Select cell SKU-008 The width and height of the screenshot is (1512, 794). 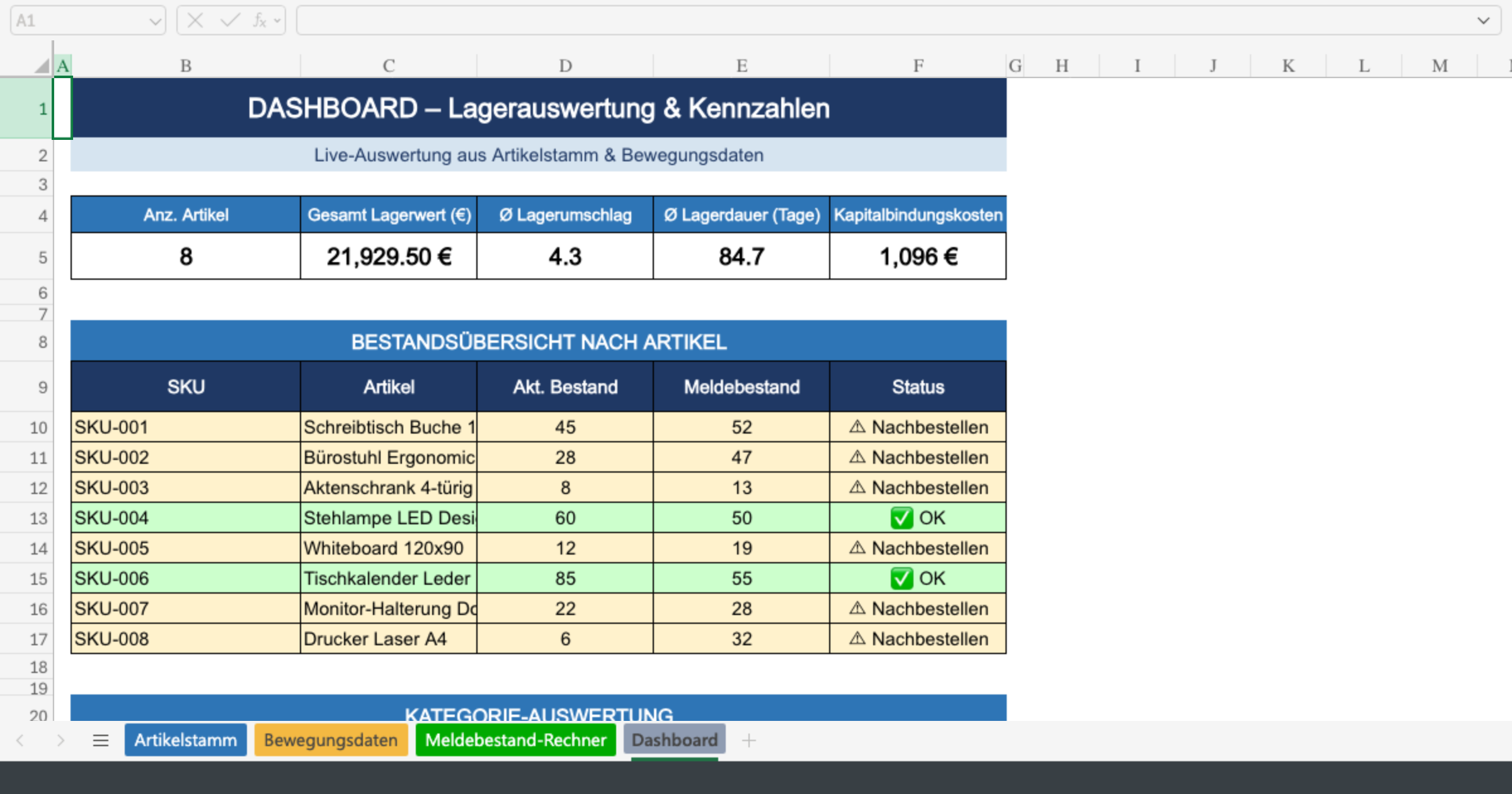186,639
